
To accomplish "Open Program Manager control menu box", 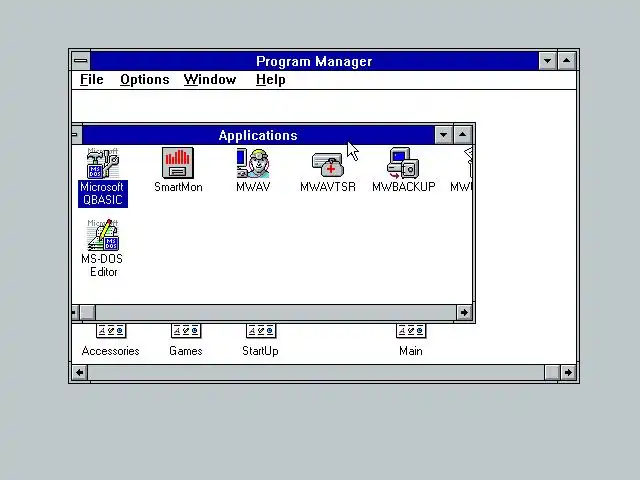I will point(81,61).
